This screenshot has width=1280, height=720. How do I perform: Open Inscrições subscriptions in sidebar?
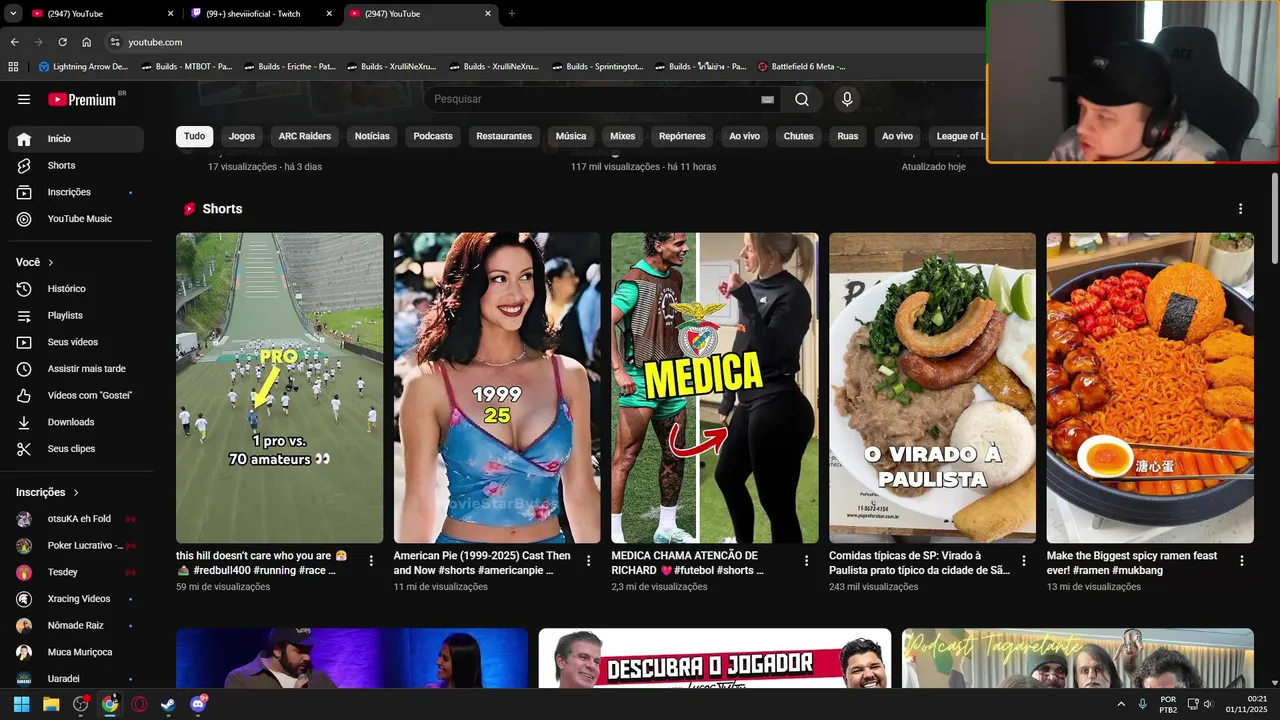tap(76, 192)
